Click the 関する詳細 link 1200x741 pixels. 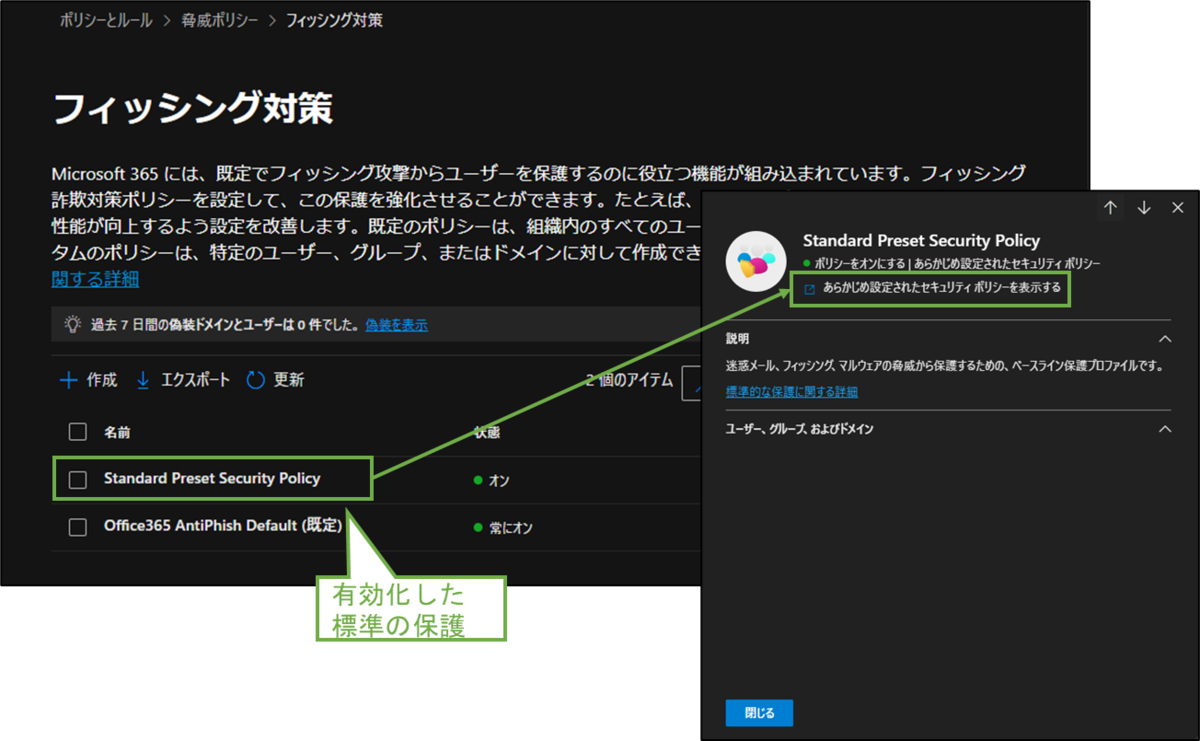point(95,278)
